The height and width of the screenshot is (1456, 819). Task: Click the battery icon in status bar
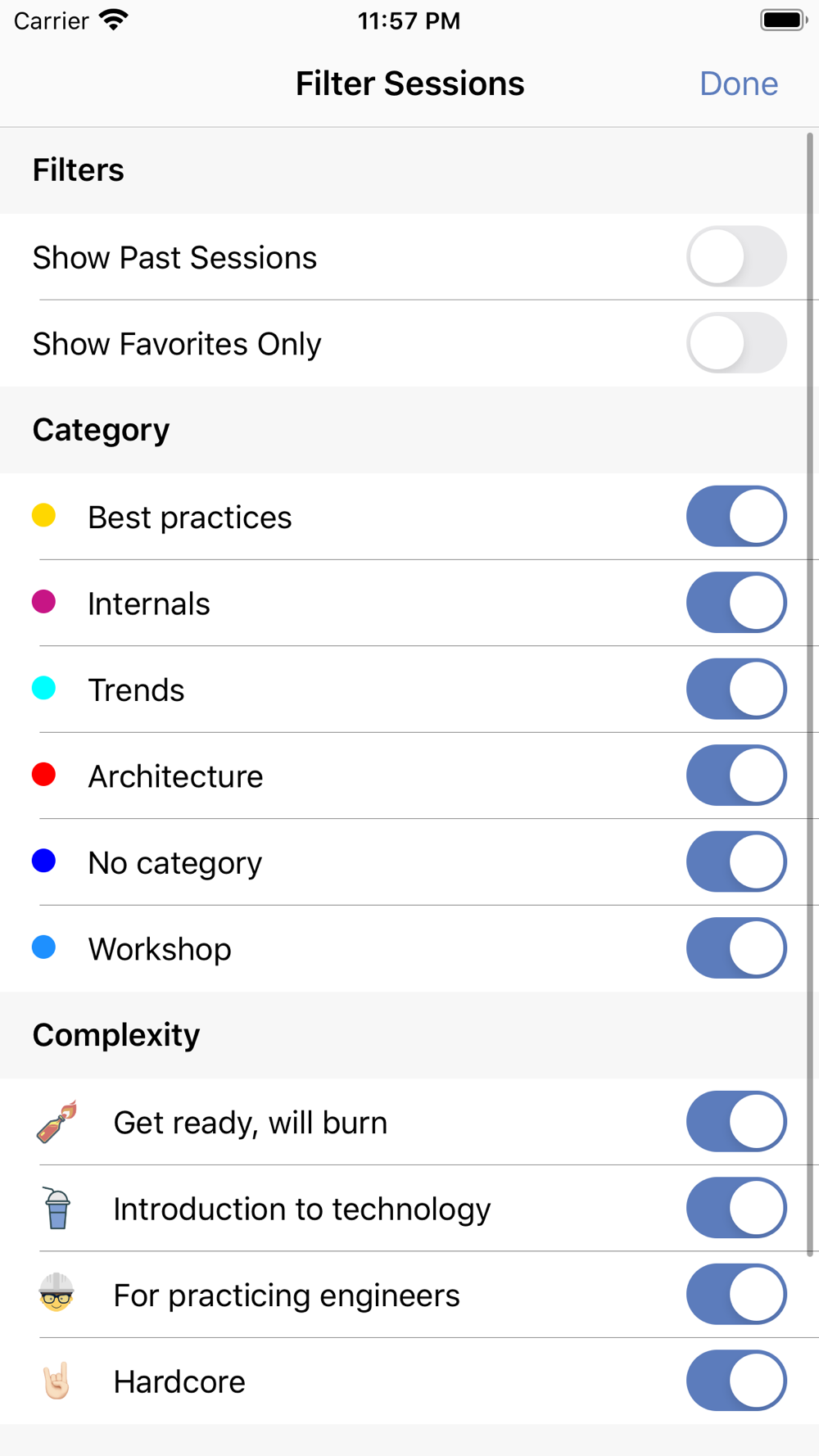[783, 20]
